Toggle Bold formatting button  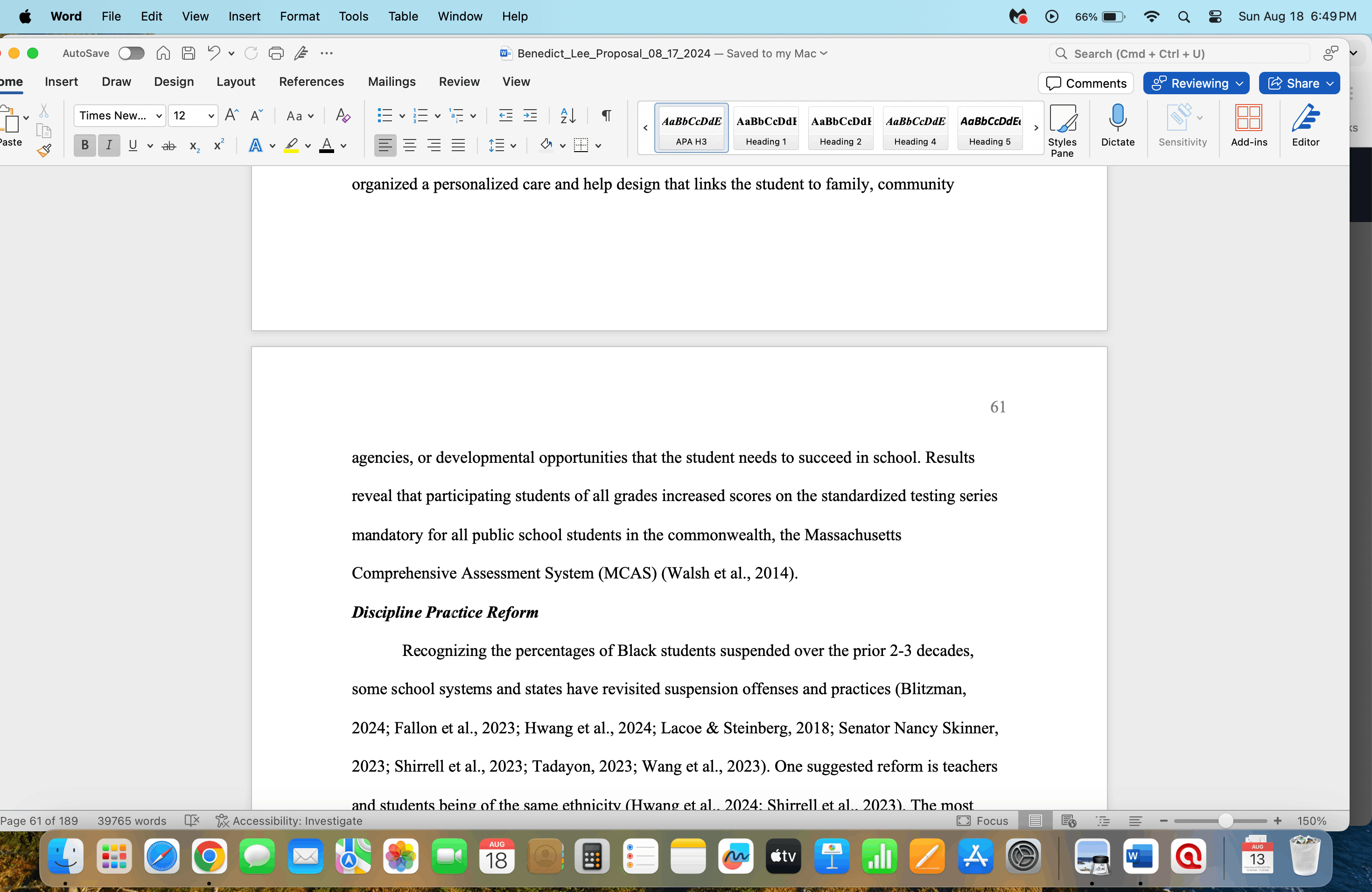(x=85, y=146)
